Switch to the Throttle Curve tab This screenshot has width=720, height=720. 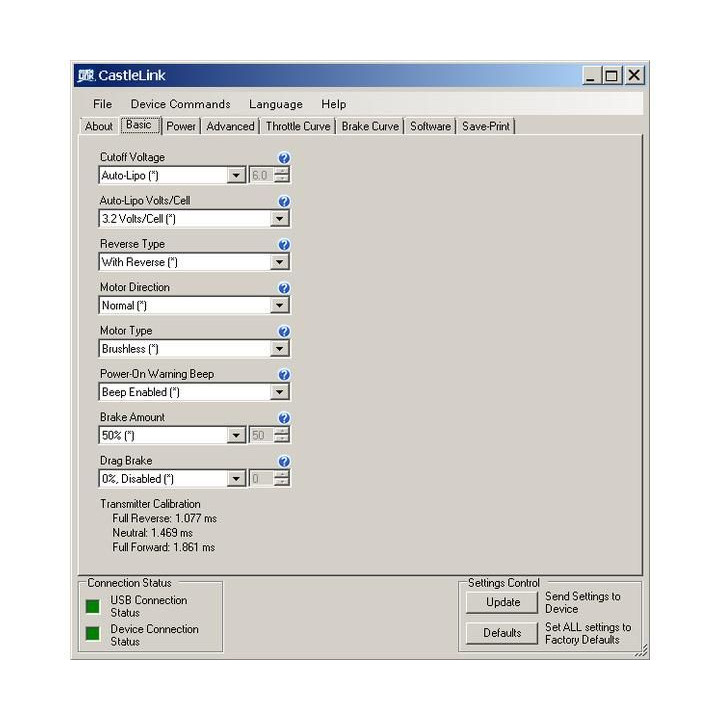(298, 126)
